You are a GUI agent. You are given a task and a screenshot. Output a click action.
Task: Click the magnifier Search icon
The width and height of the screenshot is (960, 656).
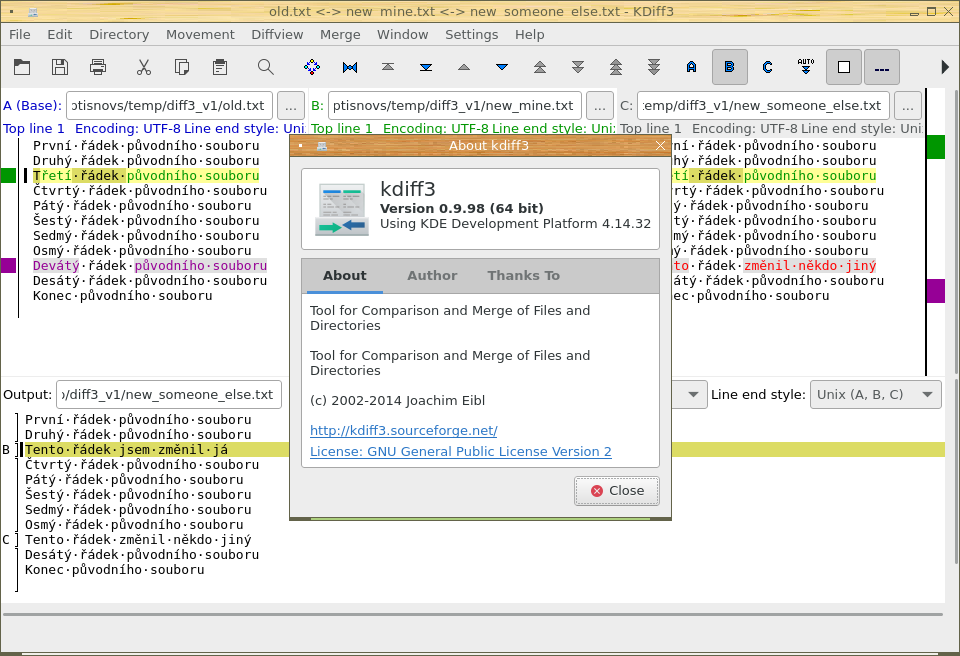tap(265, 67)
